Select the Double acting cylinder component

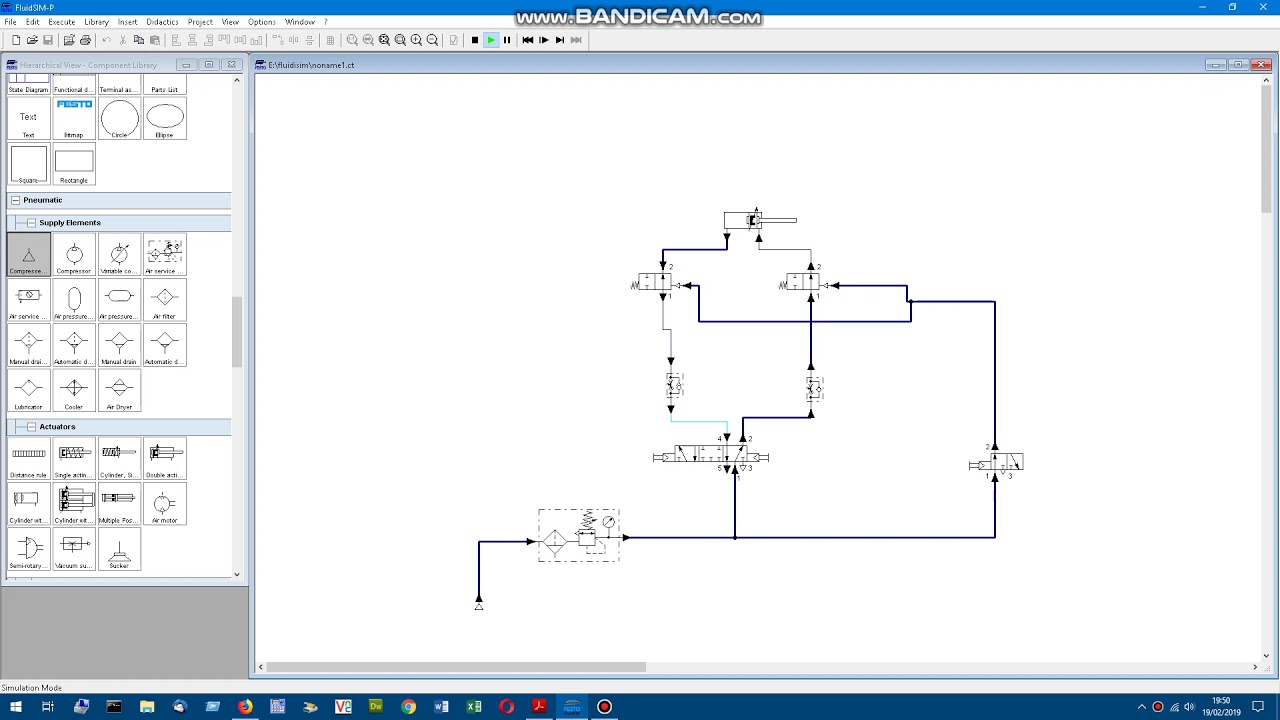point(165,460)
